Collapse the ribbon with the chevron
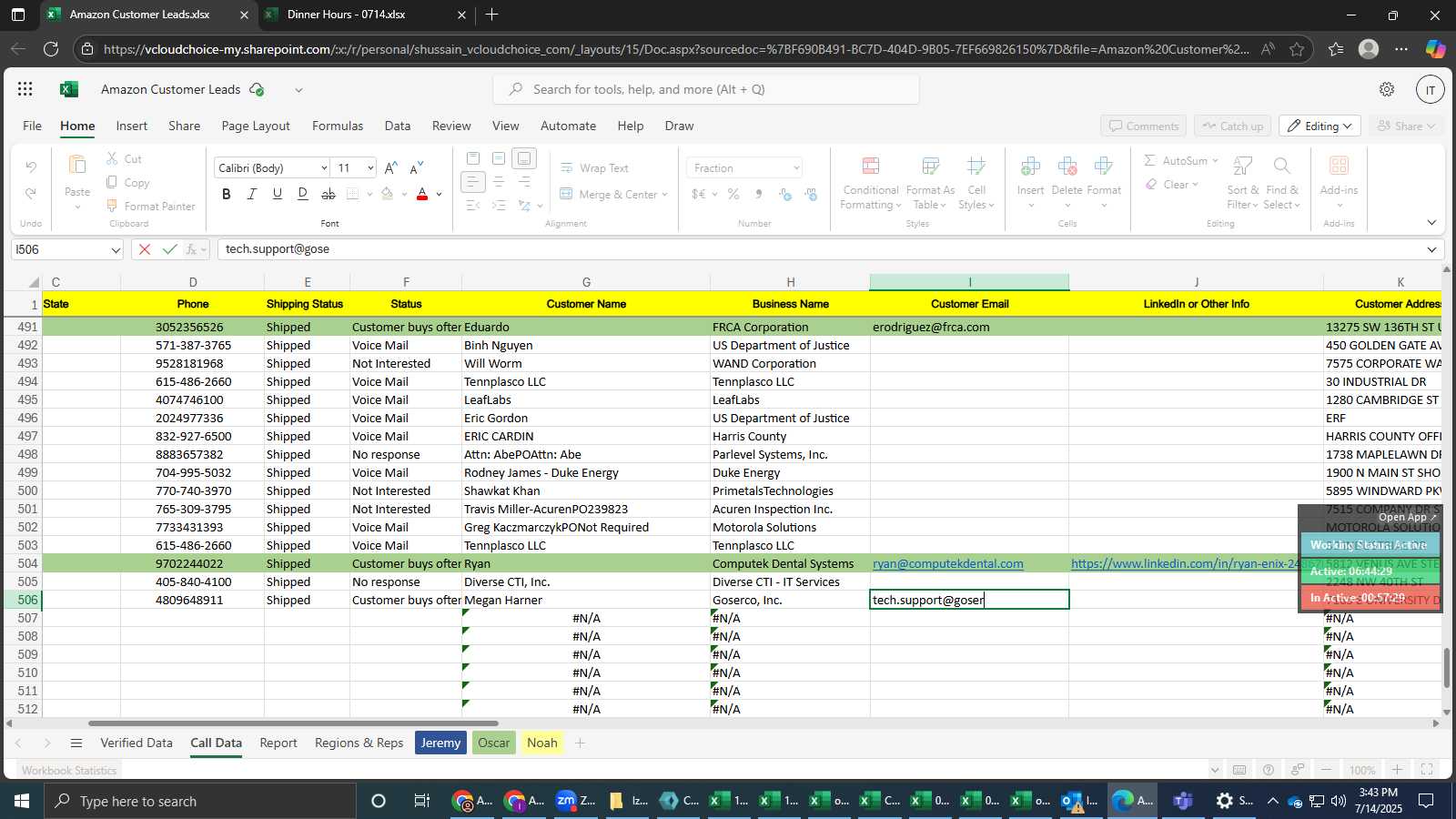The width and height of the screenshot is (1456, 819). pos(1431,223)
